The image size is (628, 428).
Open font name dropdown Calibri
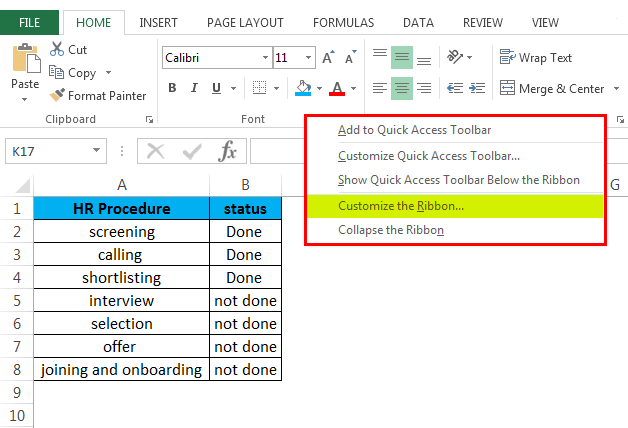[265, 58]
